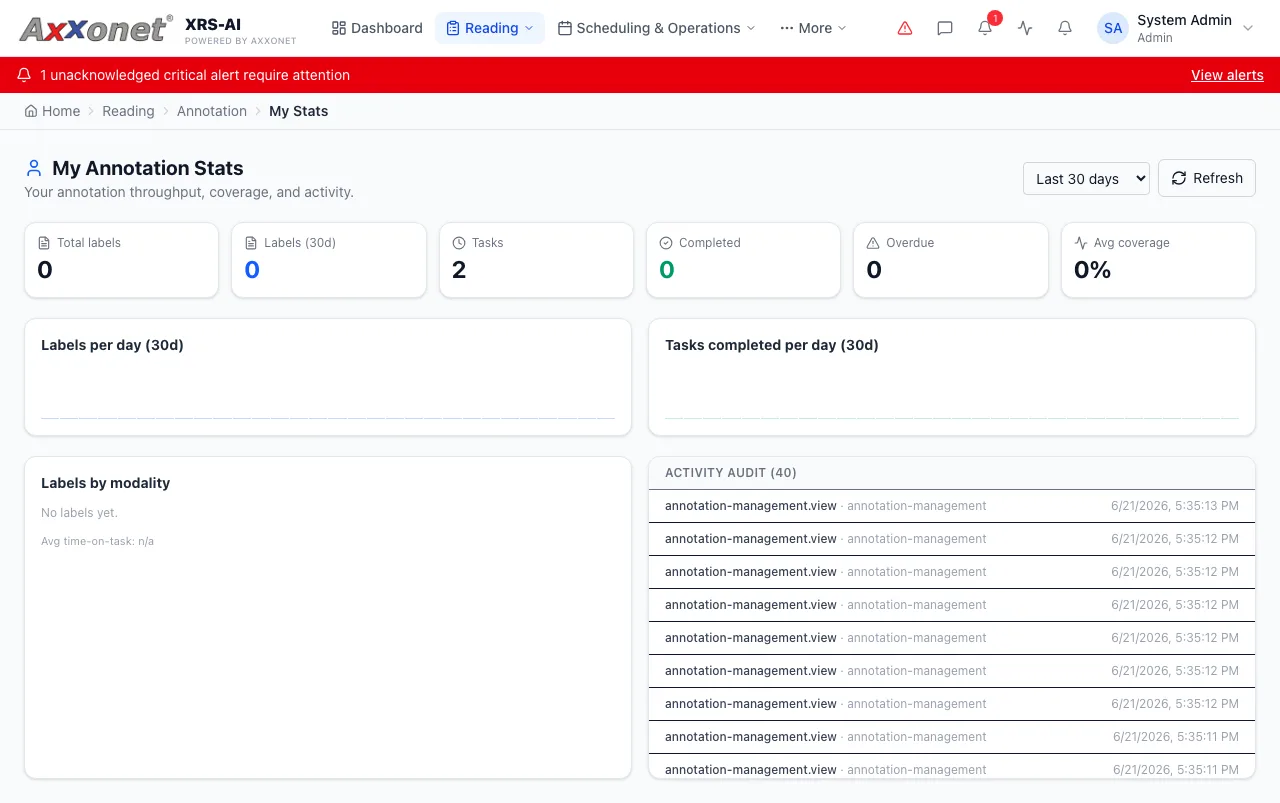Click the activity pulse icon in header

pos(1025,28)
